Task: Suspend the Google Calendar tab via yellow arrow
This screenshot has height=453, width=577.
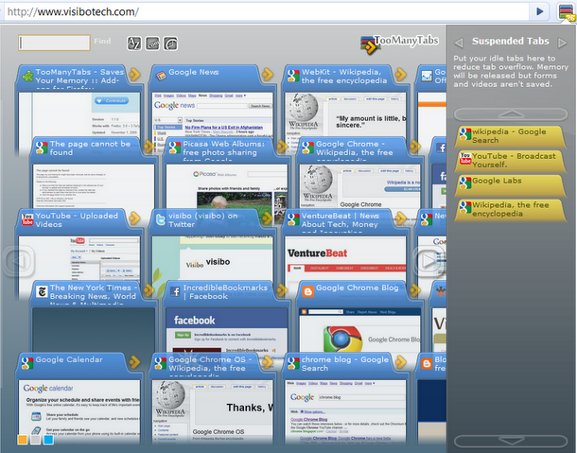Action: pos(135,362)
